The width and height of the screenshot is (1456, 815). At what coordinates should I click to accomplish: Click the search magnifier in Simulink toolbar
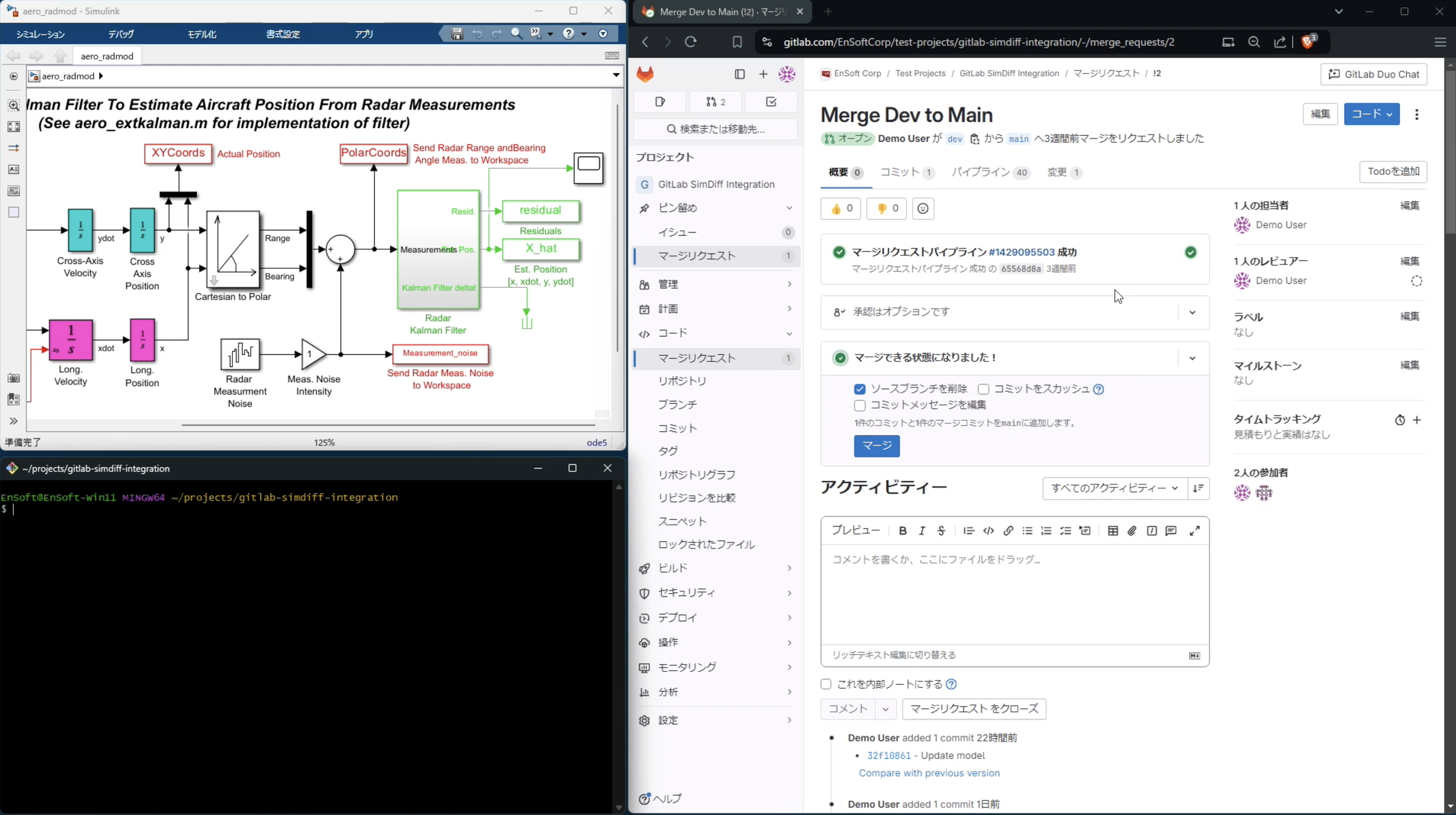516,34
